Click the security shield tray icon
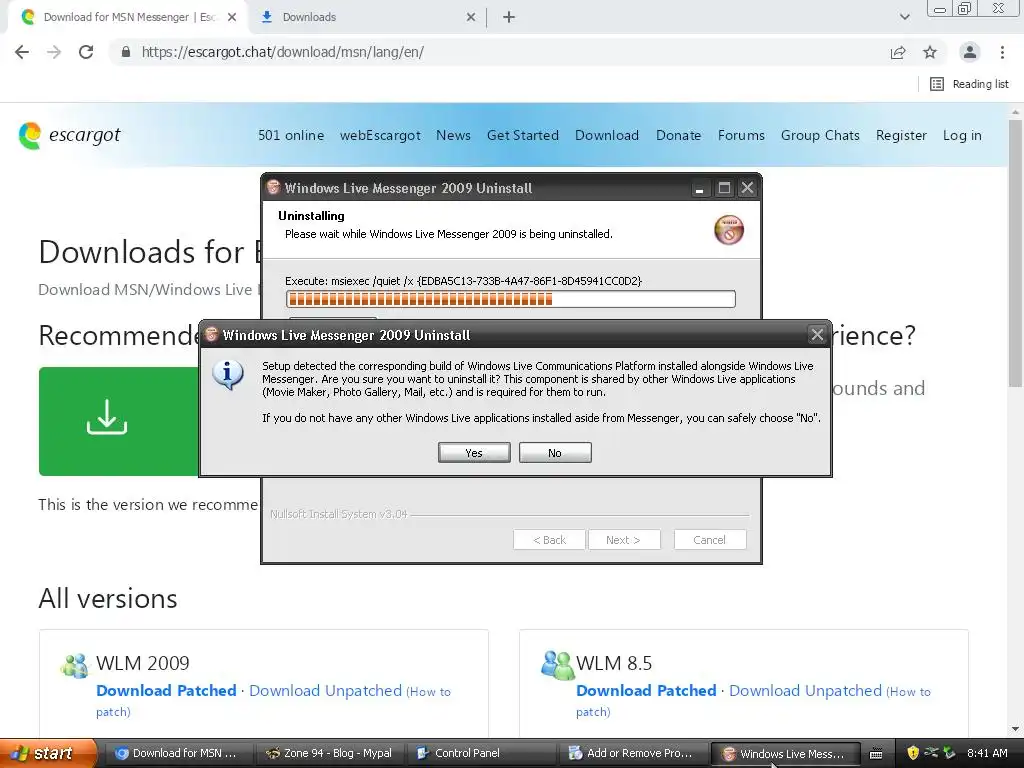Viewport: 1024px width, 768px height. [912, 753]
